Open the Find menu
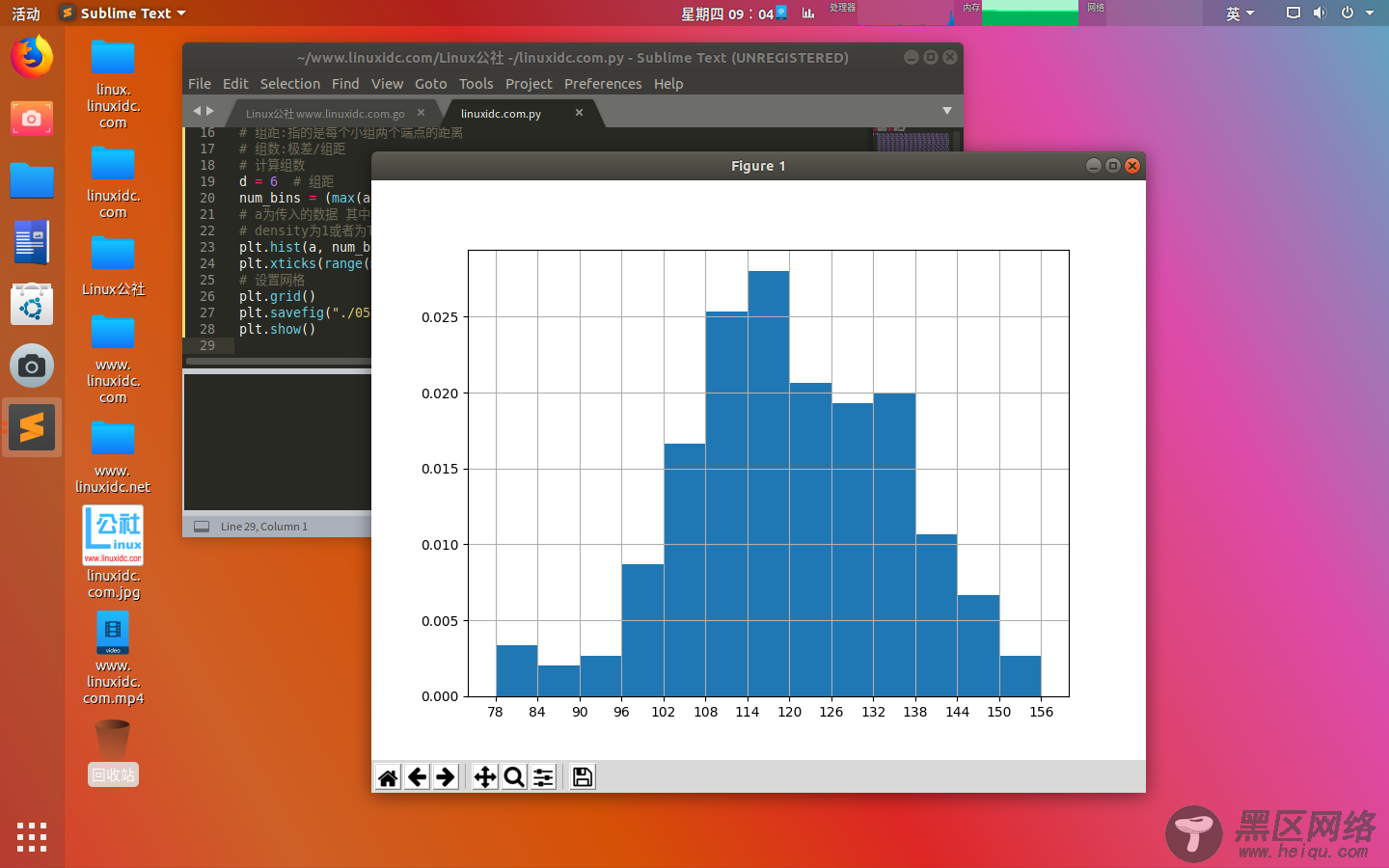The width and height of the screenshot is (1389, 868). coord(345,84)
